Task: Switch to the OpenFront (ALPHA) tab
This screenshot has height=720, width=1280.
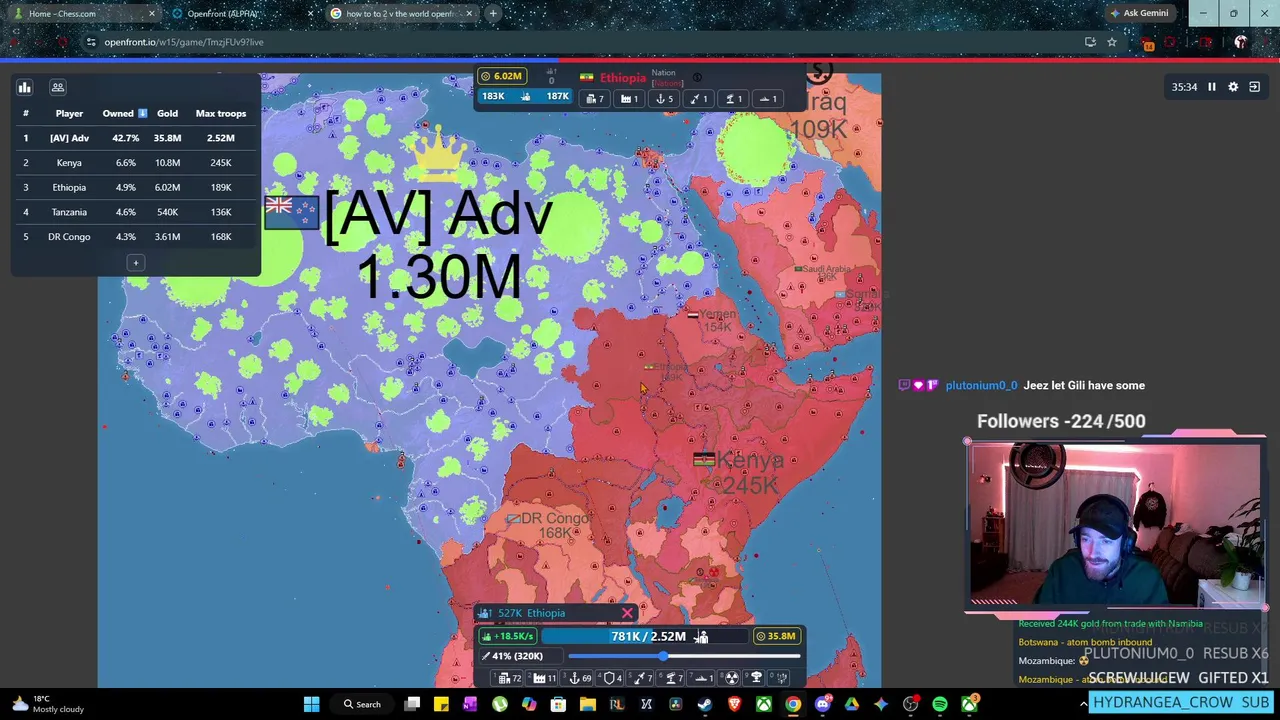Action: [x=242, y=13]
